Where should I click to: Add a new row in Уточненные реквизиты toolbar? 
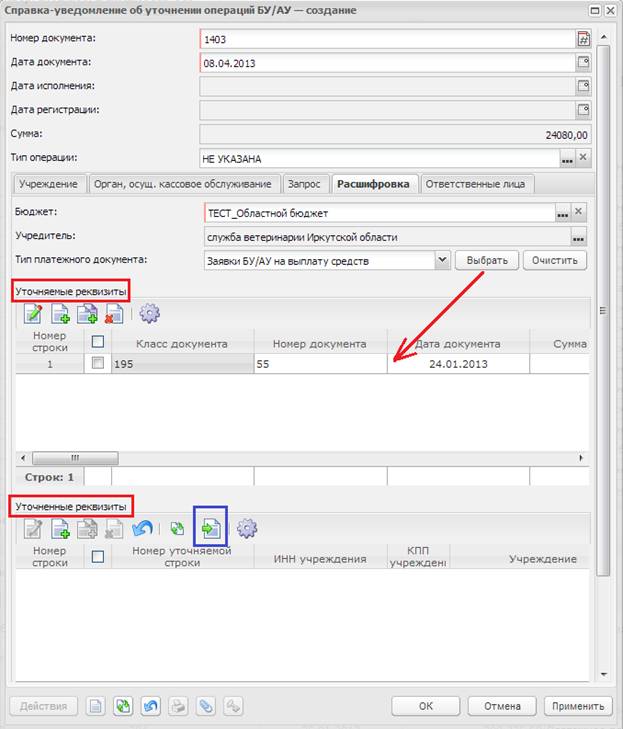61,527
